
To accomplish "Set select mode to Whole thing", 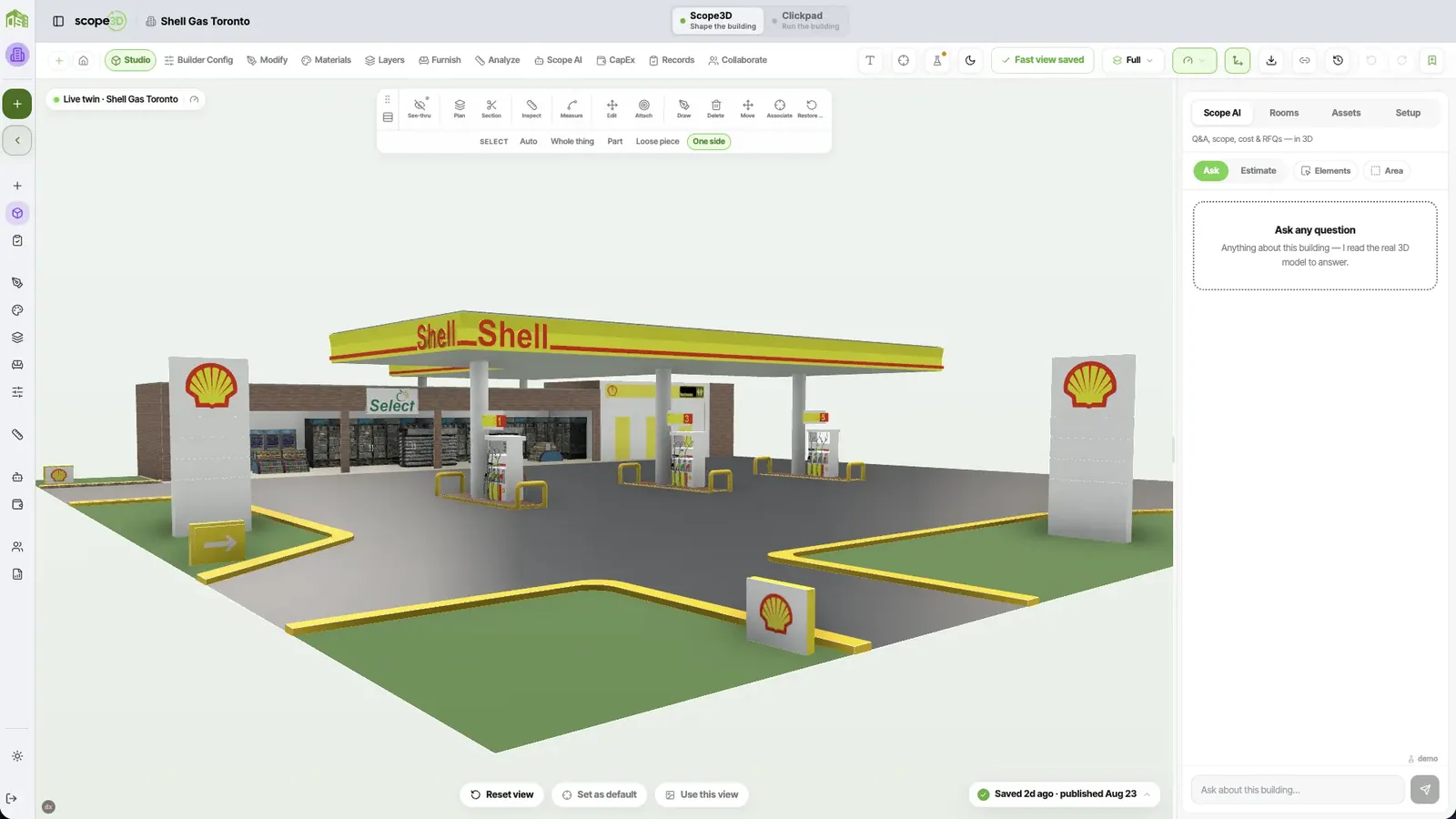I will click(x=572, y=142).
